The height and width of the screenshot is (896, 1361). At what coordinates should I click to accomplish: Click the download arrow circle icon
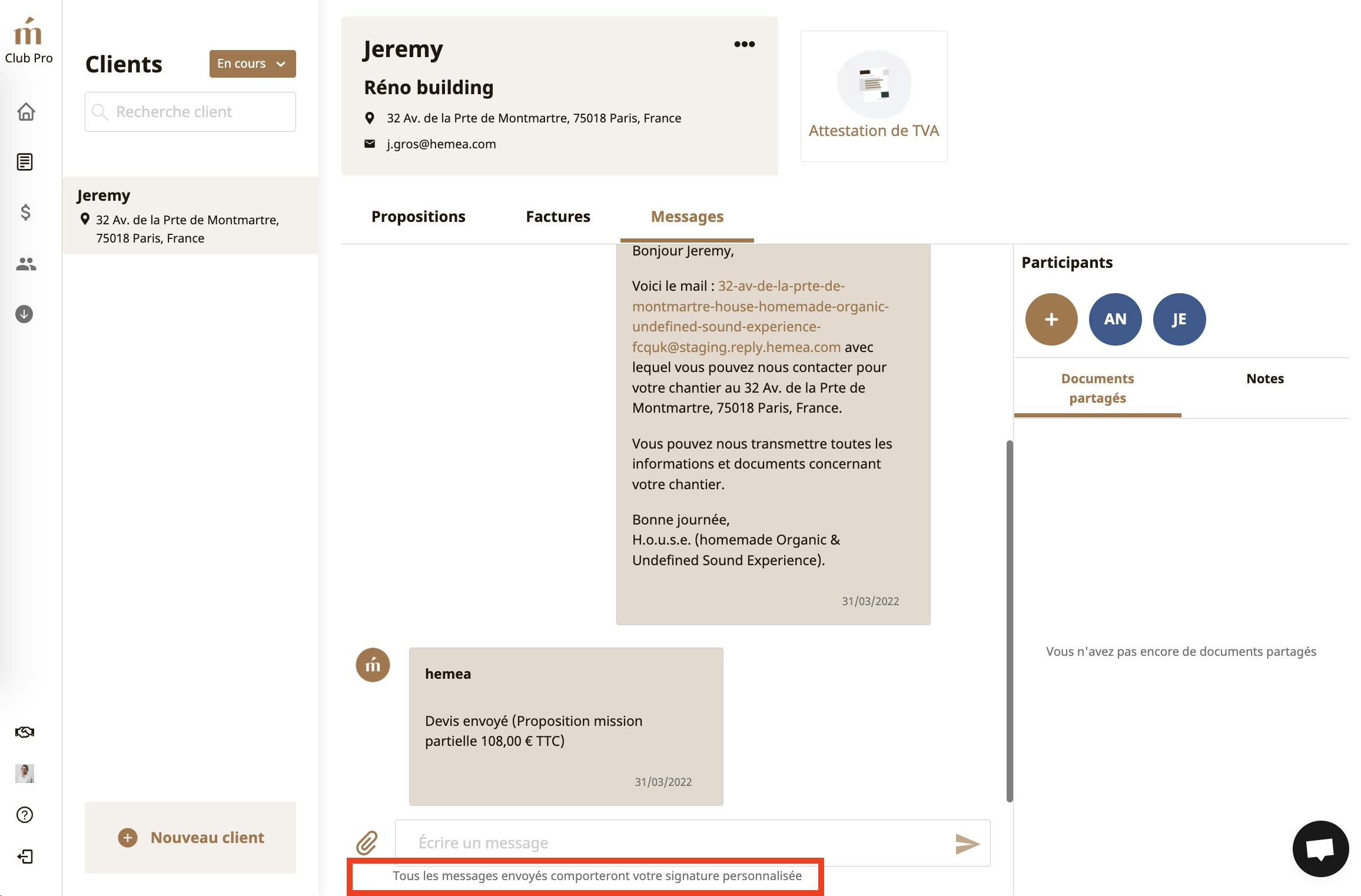(24, 314)
